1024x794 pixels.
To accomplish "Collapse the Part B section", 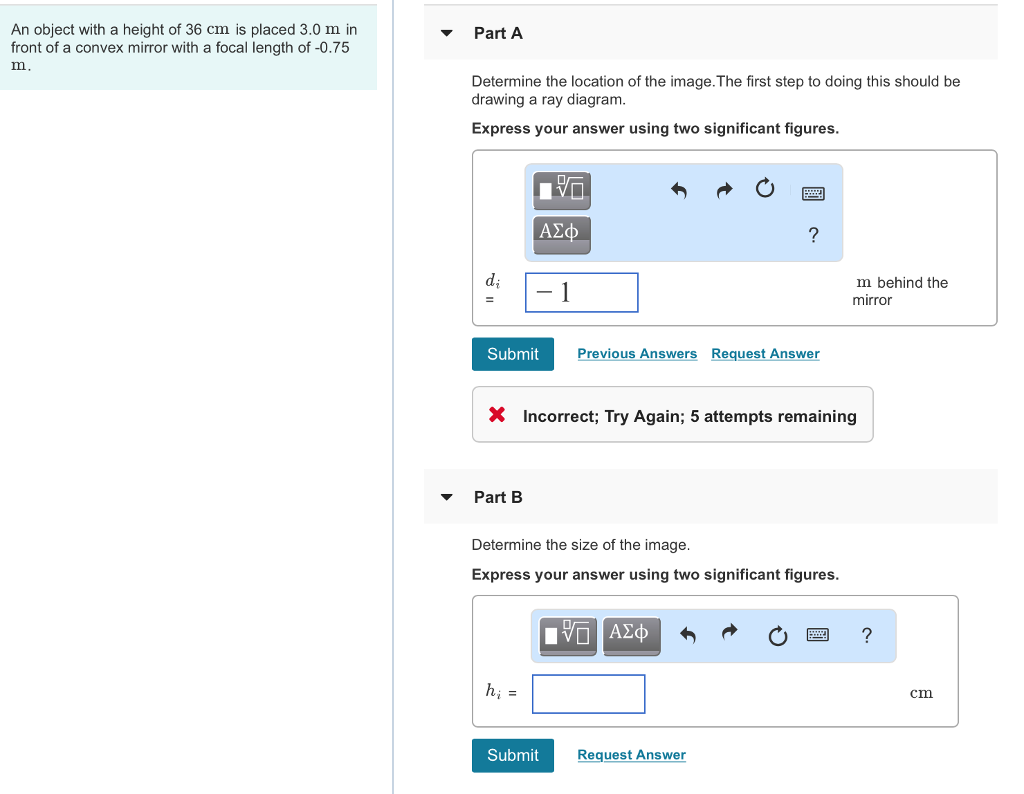I will [x=447, y=497].
